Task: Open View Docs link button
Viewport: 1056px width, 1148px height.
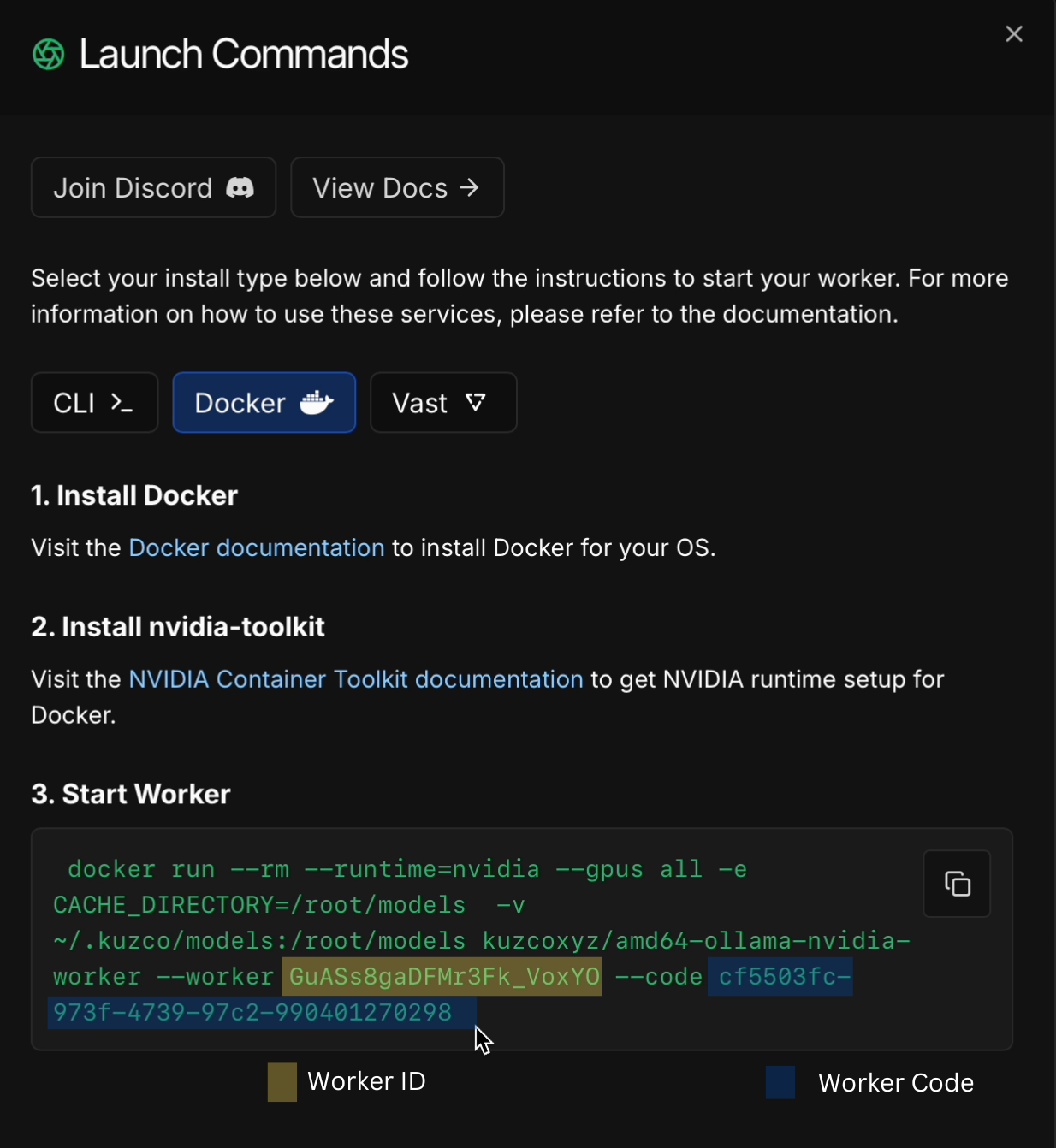Action: [398, 187]
